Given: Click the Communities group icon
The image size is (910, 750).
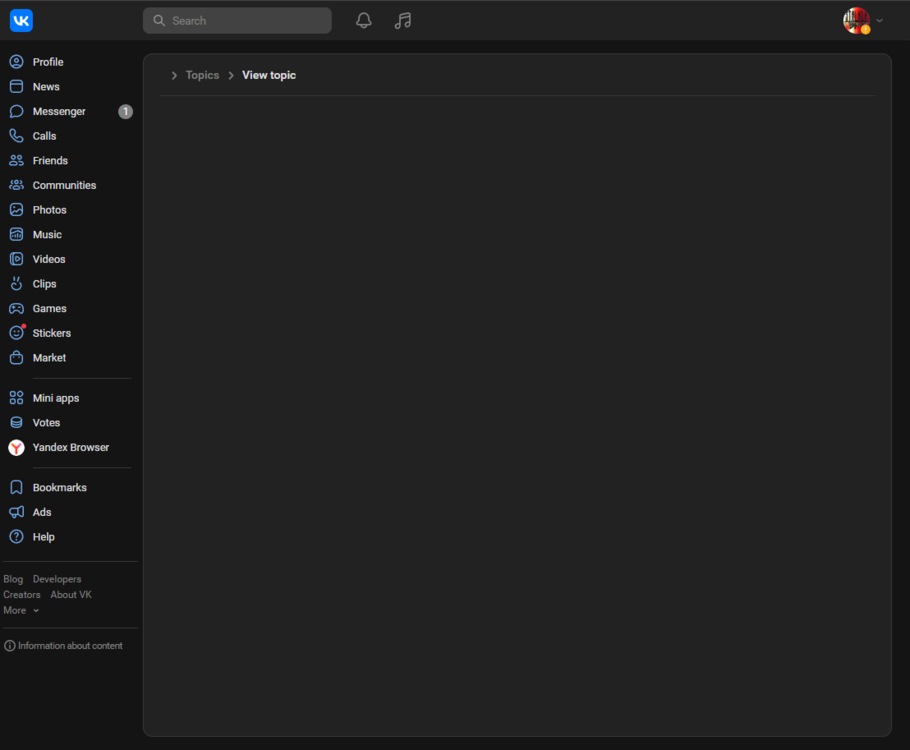Looking at the screenshot, I should pyautogui.click(x=17, y=185).
